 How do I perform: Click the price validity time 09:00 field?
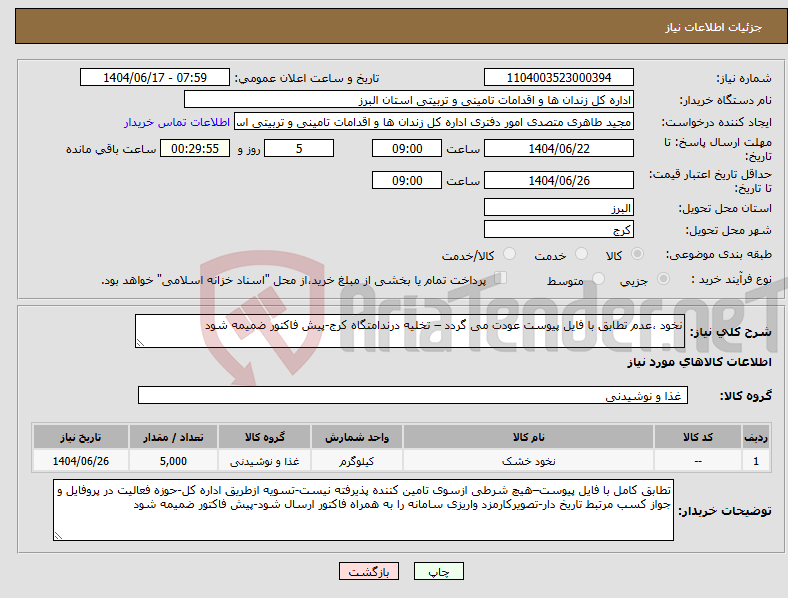coord(407,180)
